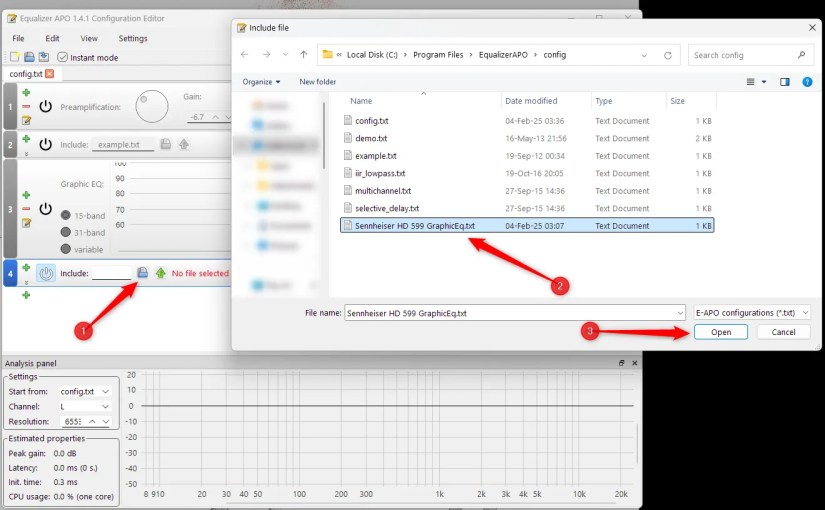This screenshot has height=510, width=825.
Task: Increase Resolution with up arrow
Action: pos(92,422)
